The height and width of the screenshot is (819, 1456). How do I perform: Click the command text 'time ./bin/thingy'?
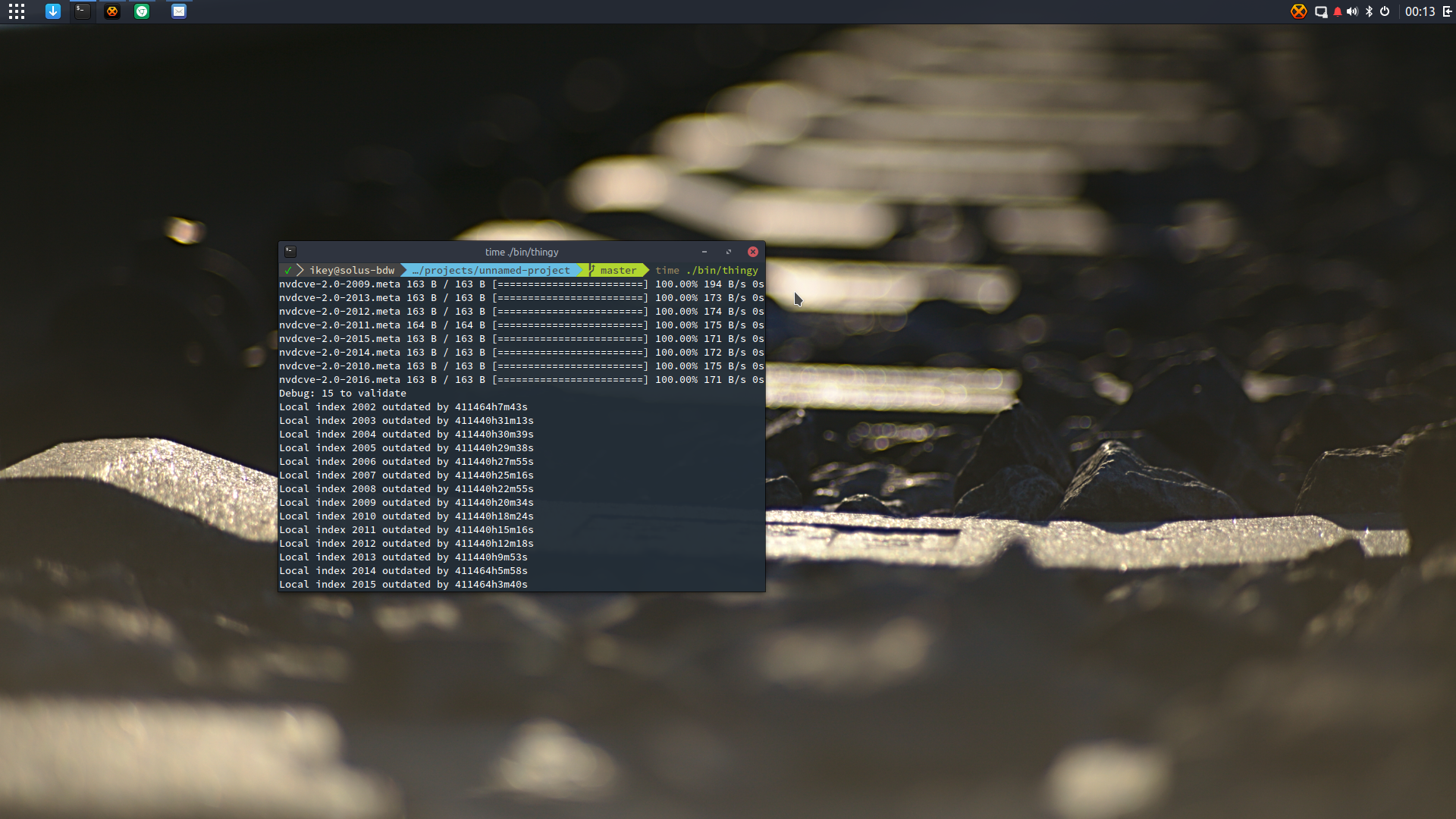click(x=707, y=271)
